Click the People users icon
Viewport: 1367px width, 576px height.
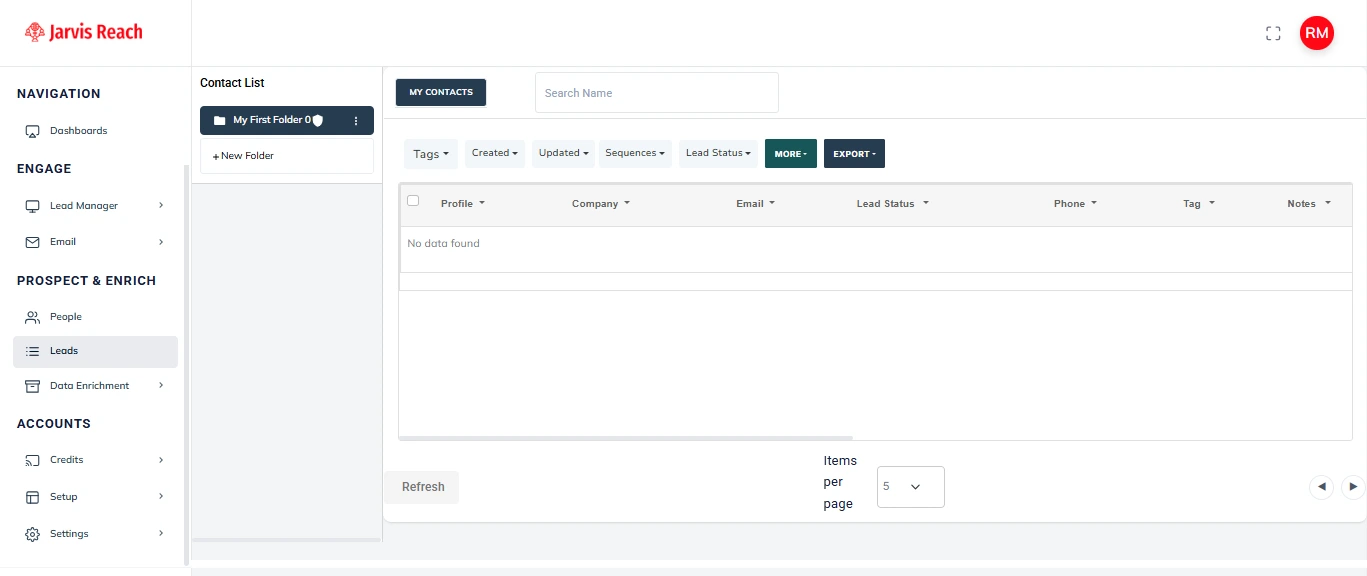click(x=32, y=317)
